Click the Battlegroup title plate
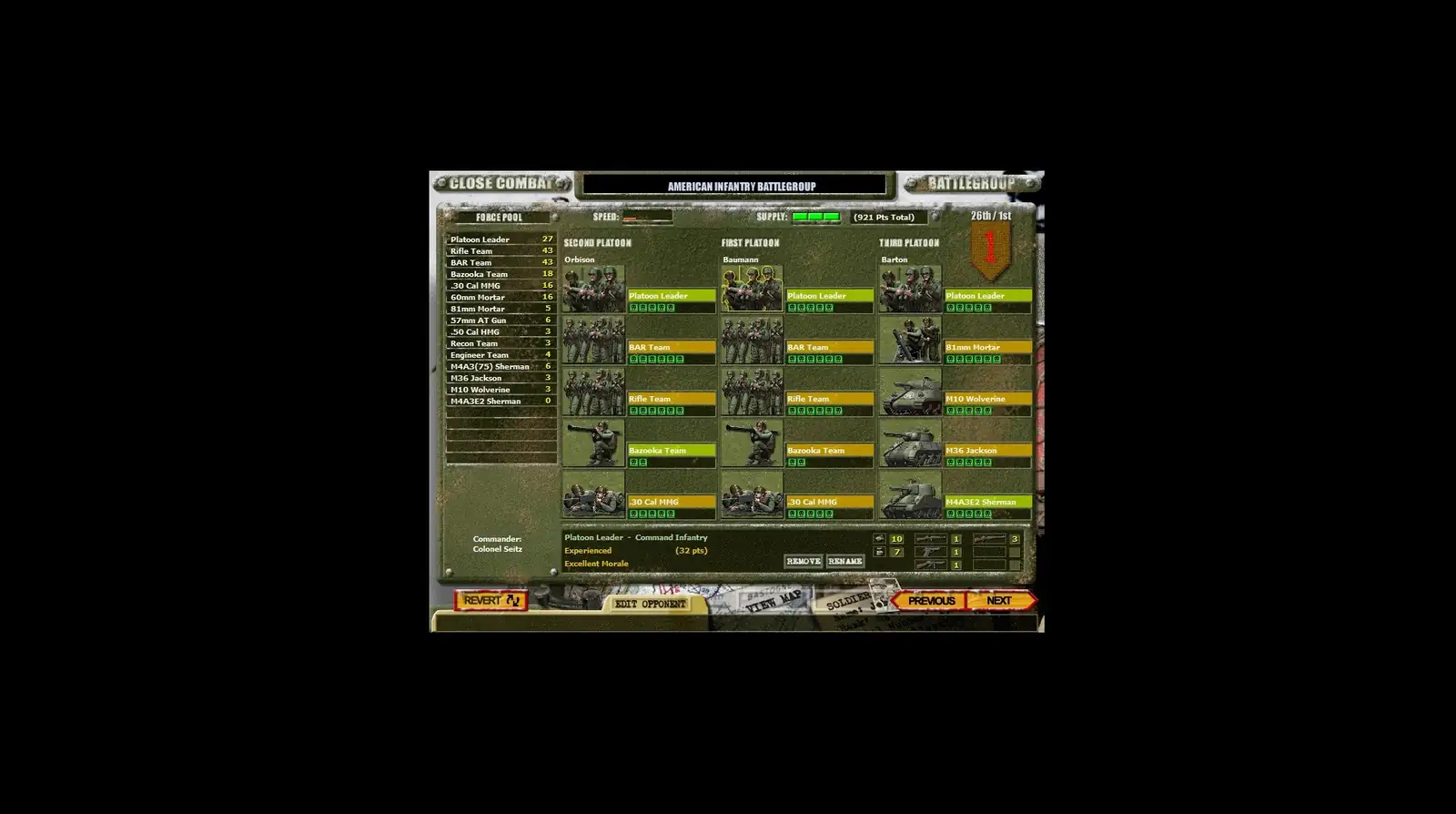1456x814 pixels. [x=970, y=184]
